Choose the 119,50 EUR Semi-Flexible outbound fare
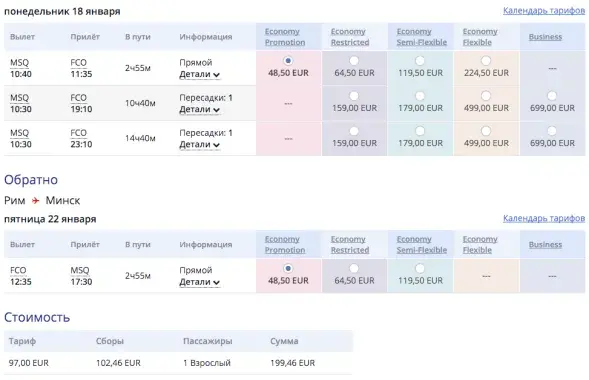 pos(420,61)
